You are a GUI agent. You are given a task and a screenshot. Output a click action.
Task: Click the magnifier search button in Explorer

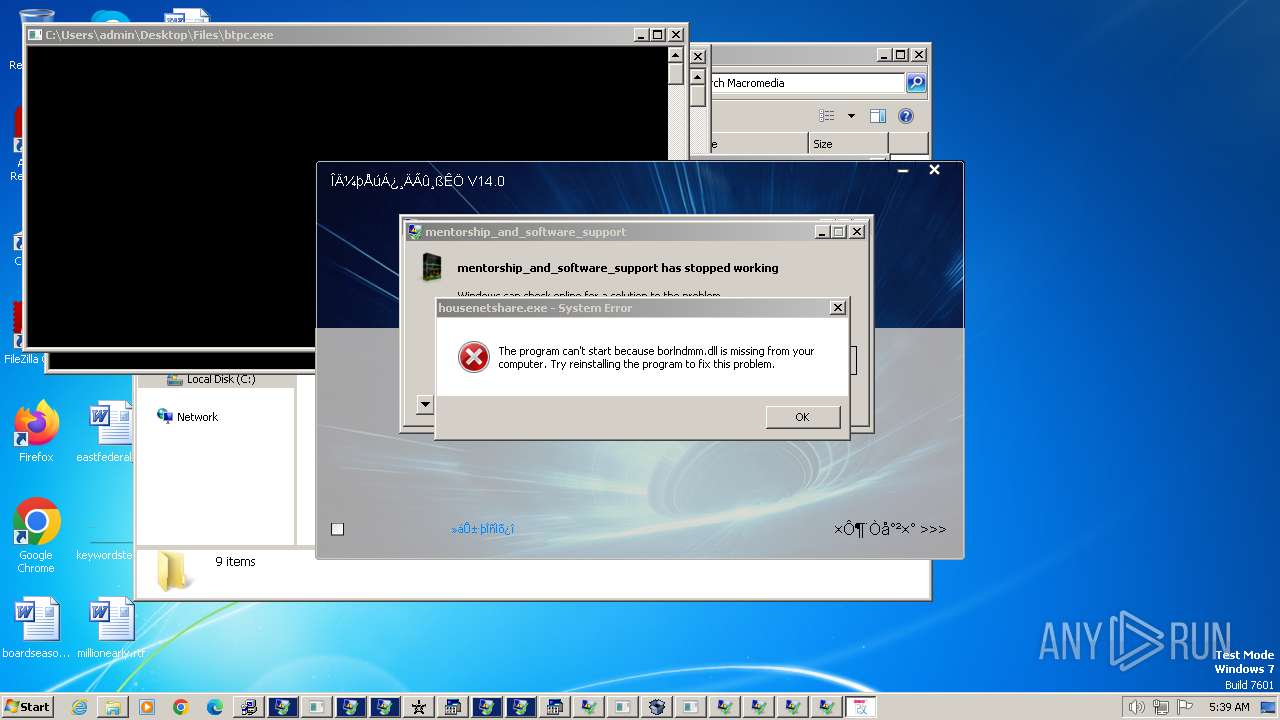[916, 83]
